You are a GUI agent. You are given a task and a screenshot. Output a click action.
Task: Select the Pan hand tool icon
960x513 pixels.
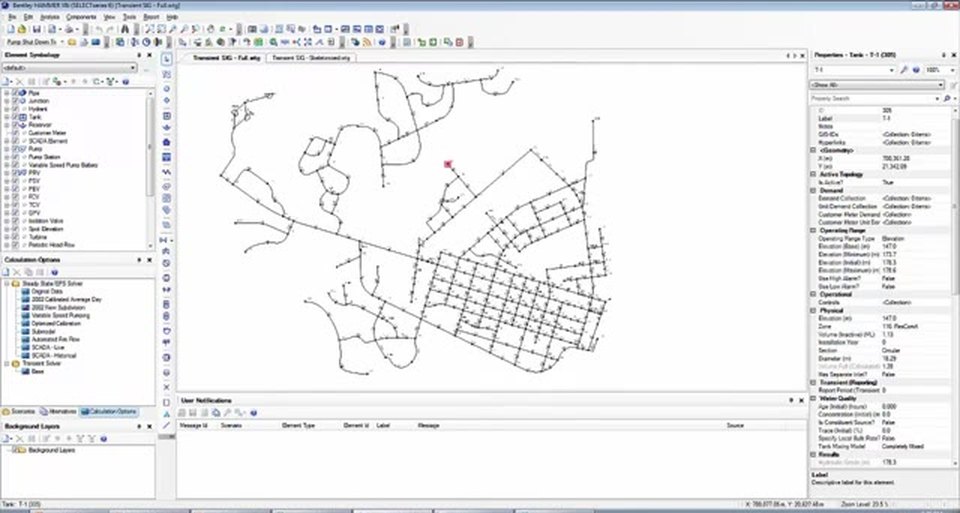pyautogui.click(x=211, y=29)
